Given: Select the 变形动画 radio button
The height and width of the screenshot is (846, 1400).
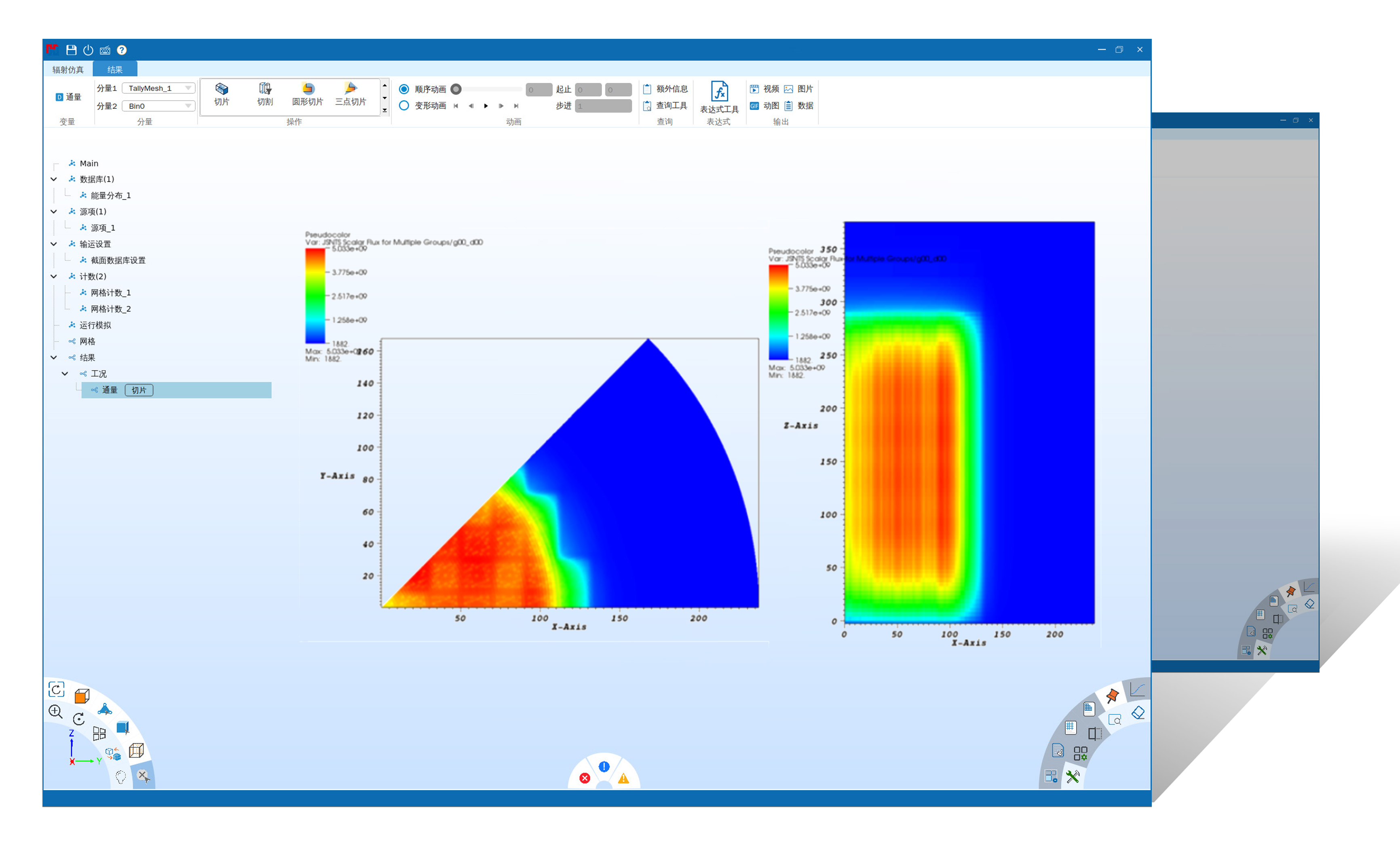Looking at the screenshot, I should tap(404, 106).
